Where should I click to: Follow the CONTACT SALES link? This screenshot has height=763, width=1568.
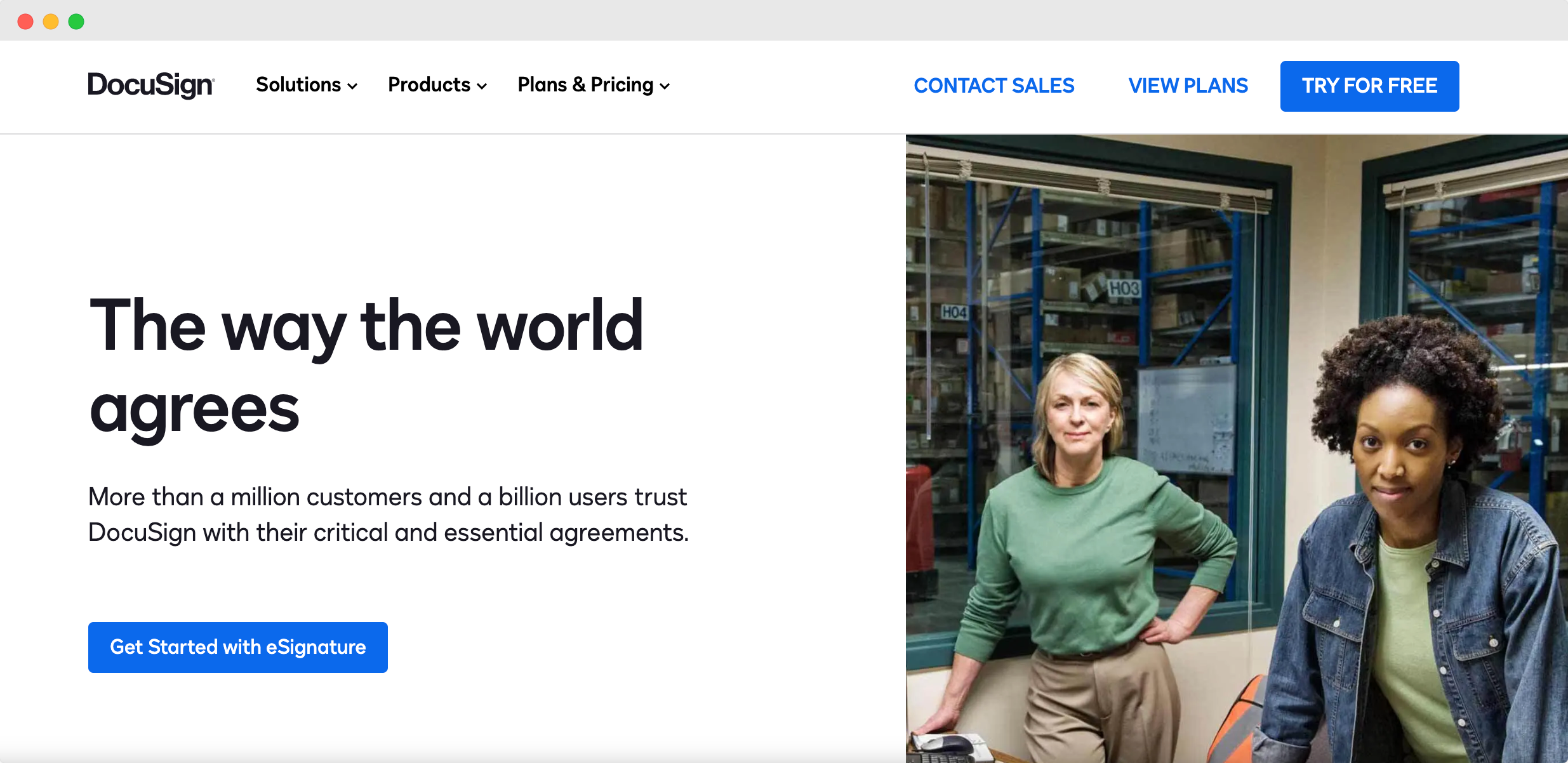point(994,86)
